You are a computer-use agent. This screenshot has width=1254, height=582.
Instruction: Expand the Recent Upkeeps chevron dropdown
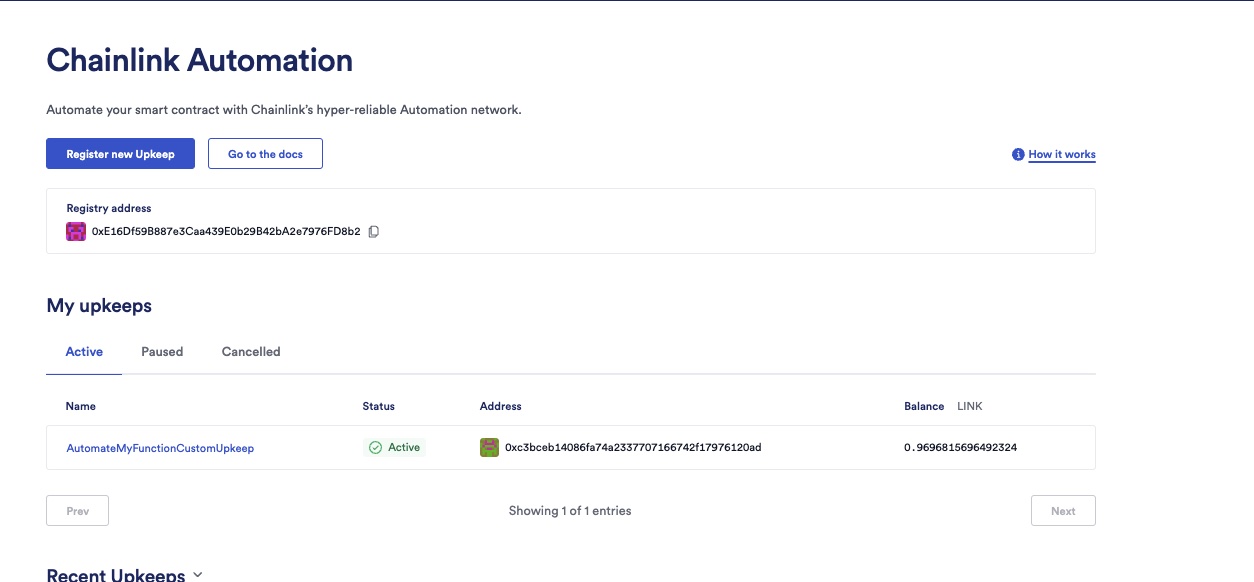197,575
